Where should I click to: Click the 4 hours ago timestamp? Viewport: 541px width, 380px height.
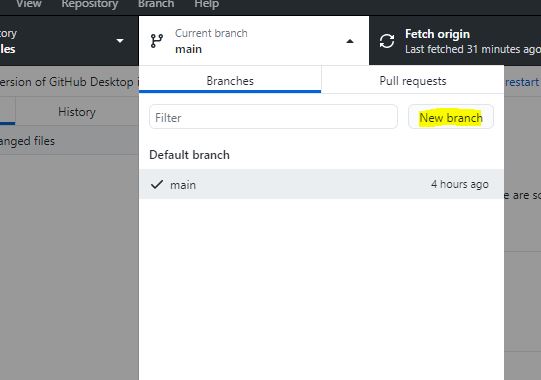tap(460, 184)
